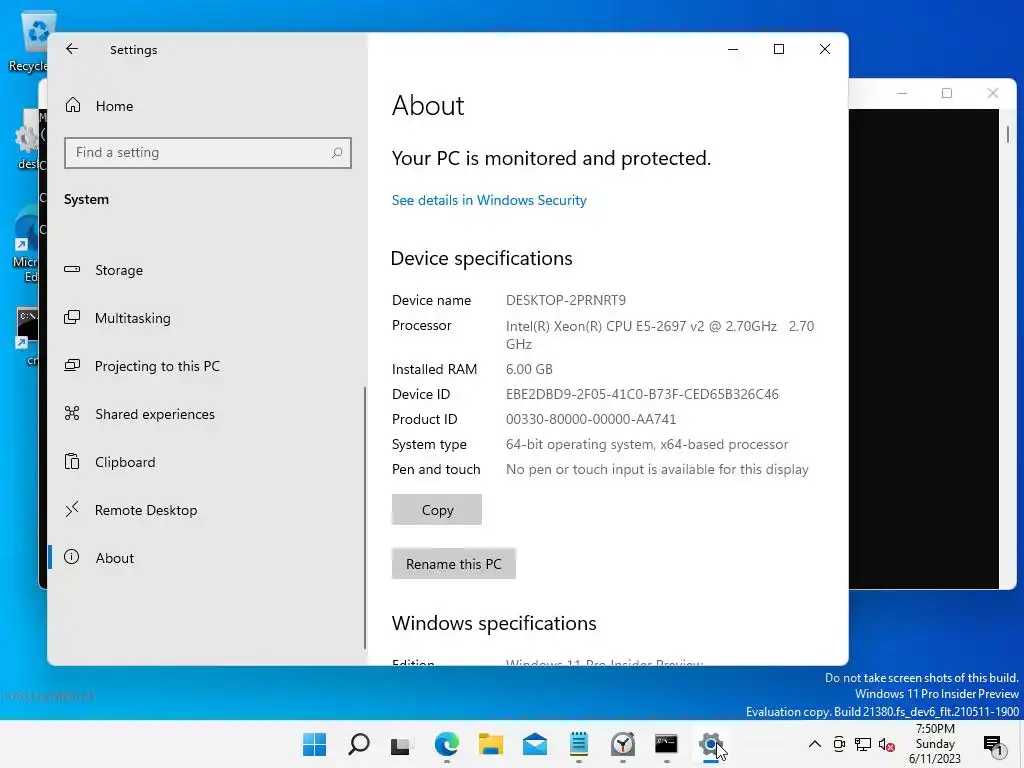
Task: Open taskbar Search
Action: coord(359,744)
